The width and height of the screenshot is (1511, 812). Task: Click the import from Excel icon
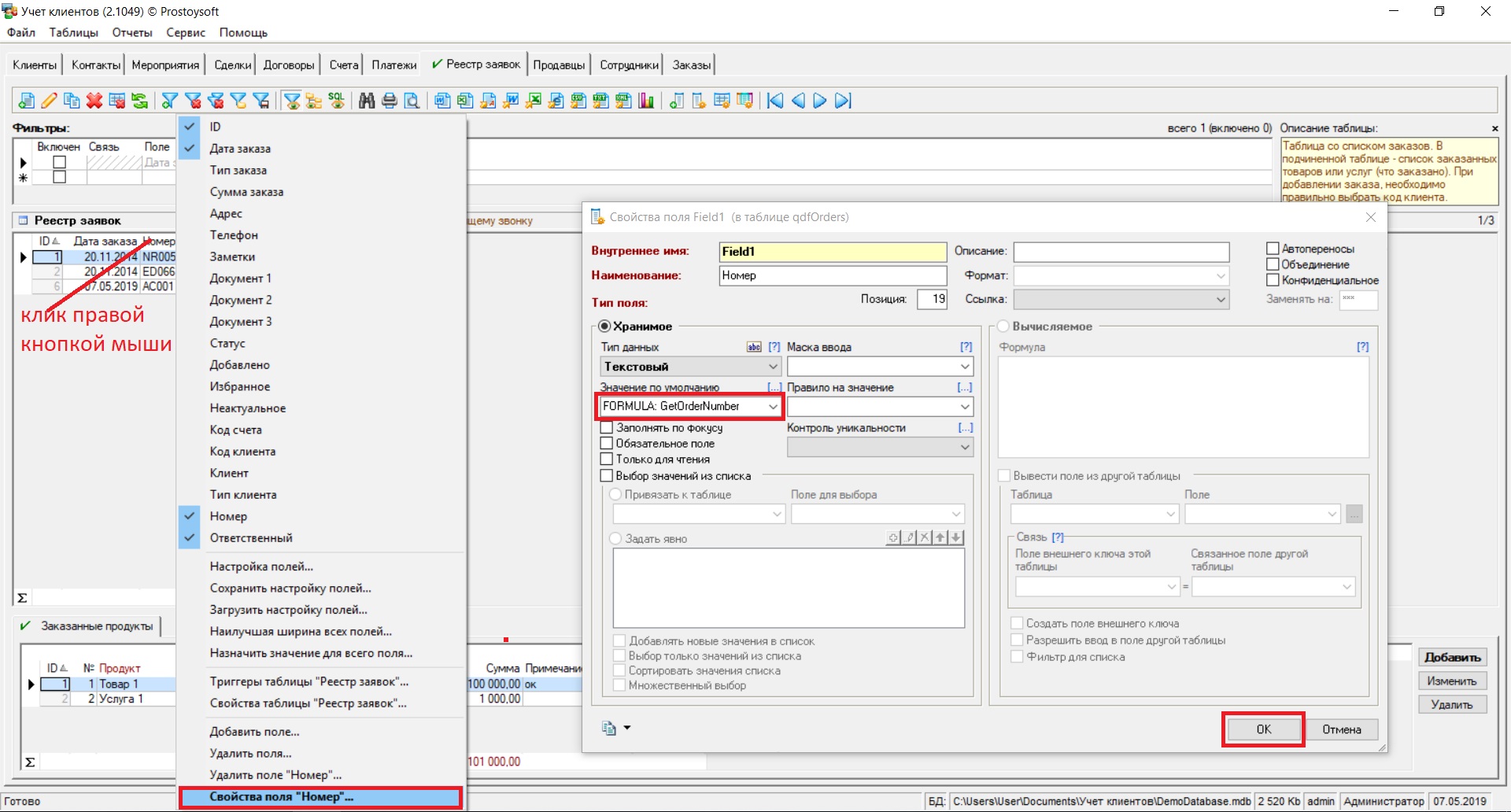534,101
